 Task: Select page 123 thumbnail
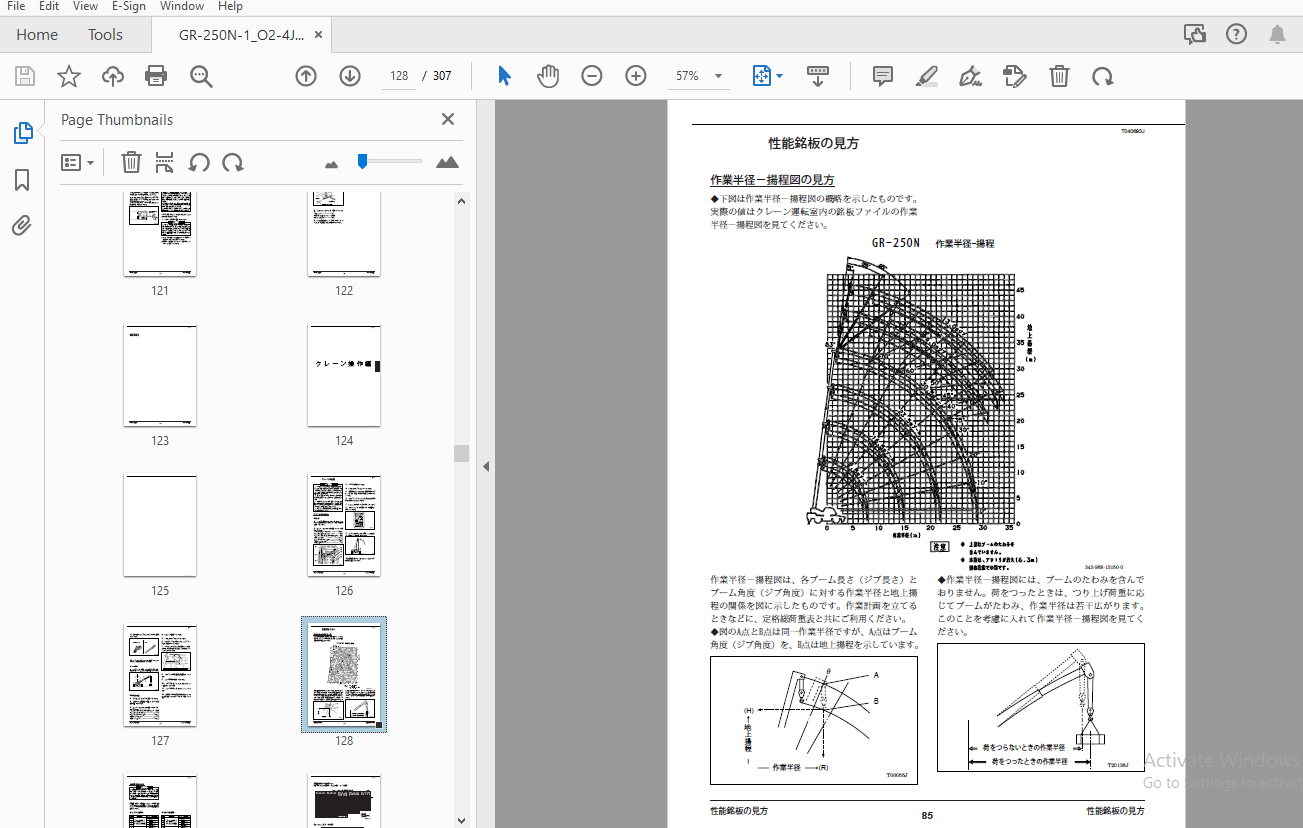[x=160, y=375]
